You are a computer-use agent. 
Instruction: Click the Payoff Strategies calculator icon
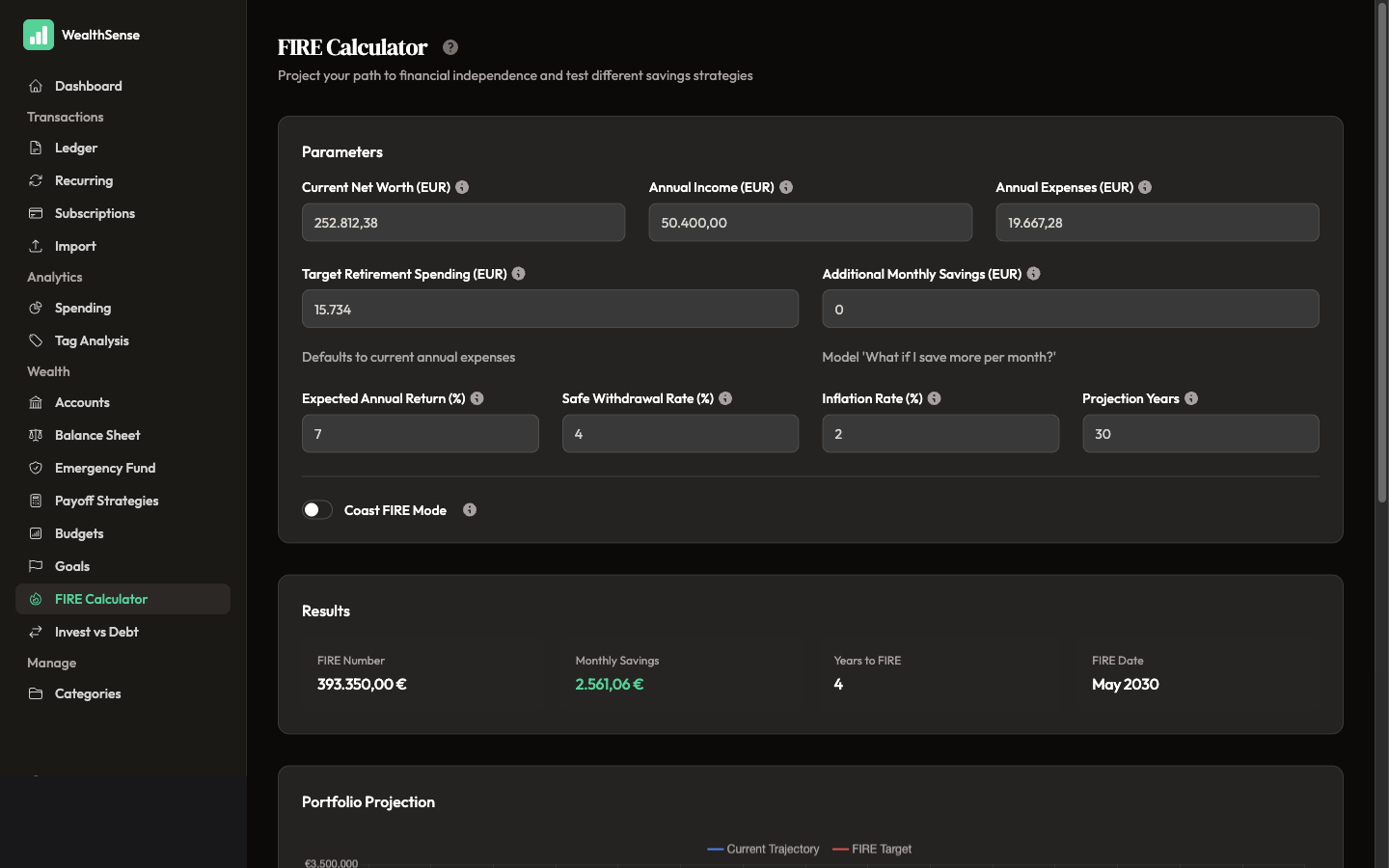pyautogui.click(x=36, y=501)
